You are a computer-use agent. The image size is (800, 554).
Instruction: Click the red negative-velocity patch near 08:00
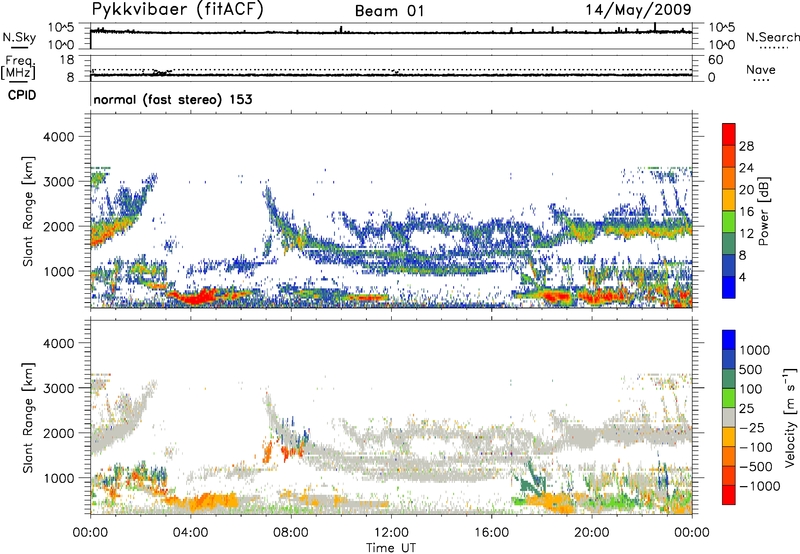click(x=292, y=451)
